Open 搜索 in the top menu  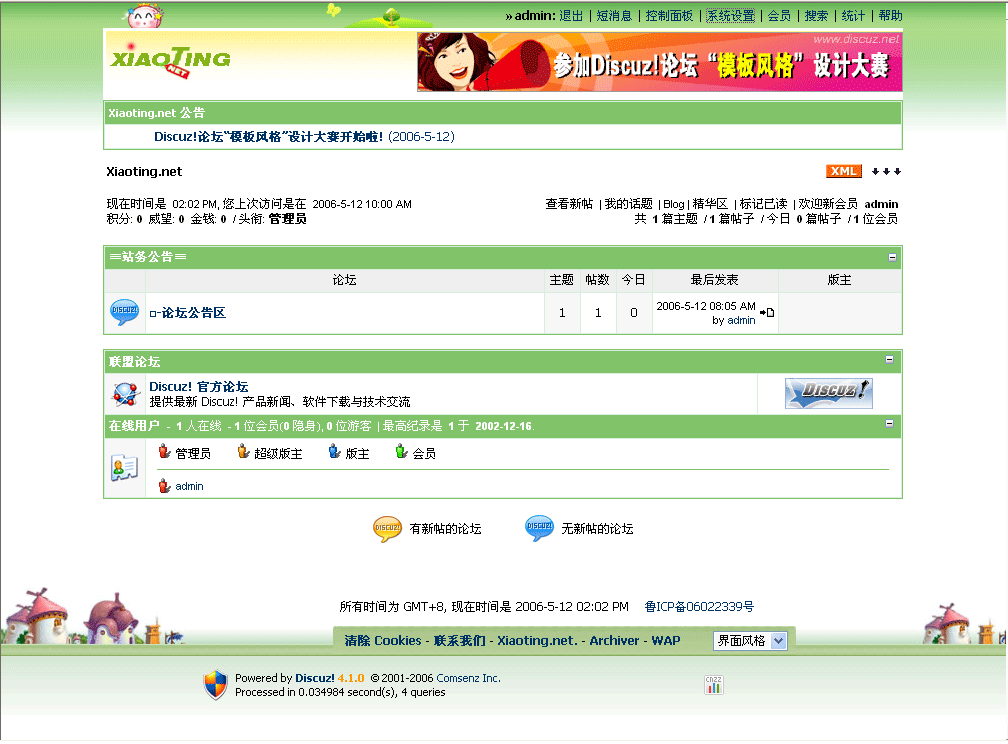point(816,15)
